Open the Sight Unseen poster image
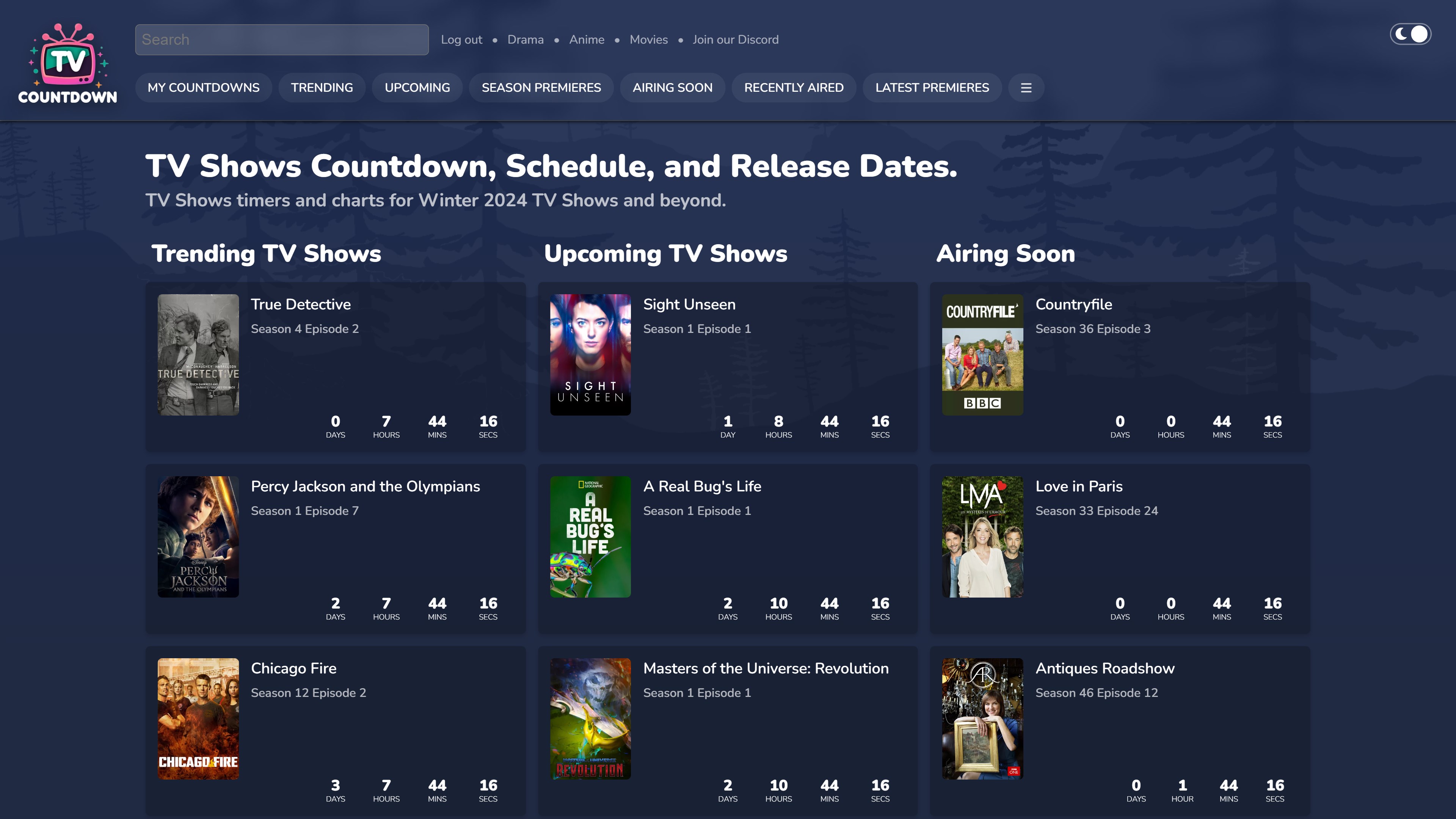Screen dimensions: 1456x819 (590, 355)
